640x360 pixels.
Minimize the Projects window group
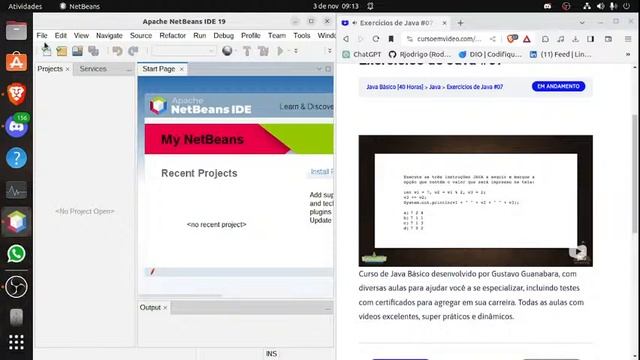(x=129, y=70)
